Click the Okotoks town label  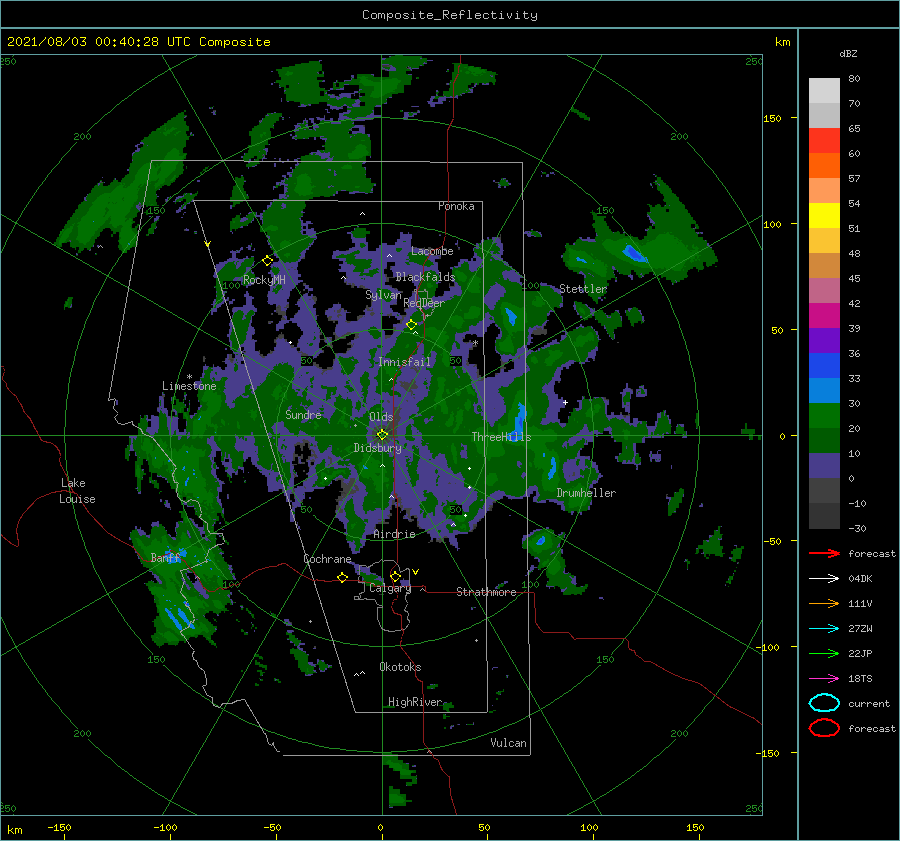pyautogui.click(x=400, y=667)
